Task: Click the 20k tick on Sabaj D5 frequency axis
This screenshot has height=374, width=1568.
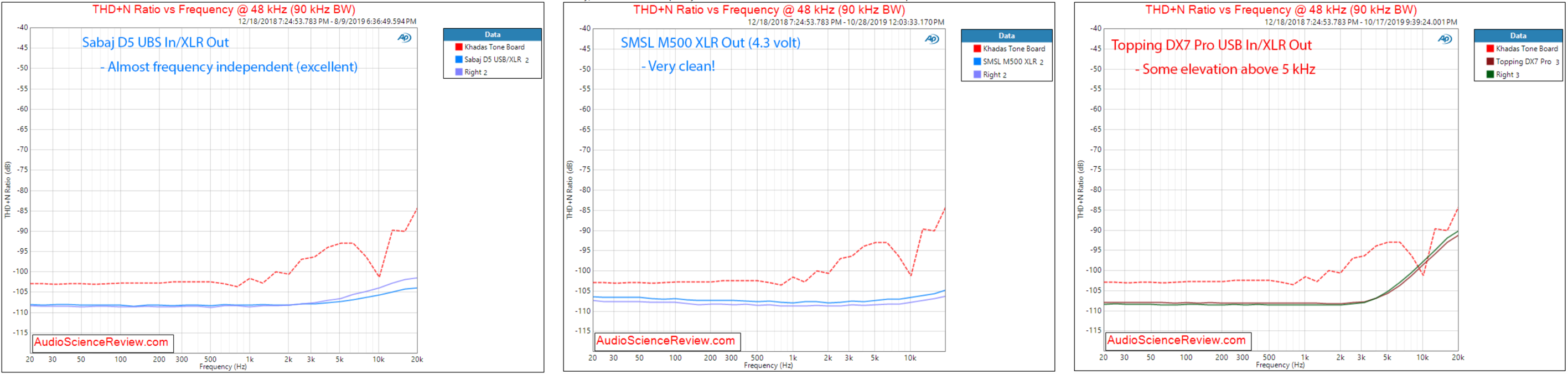Action: [x=417, y=360]
